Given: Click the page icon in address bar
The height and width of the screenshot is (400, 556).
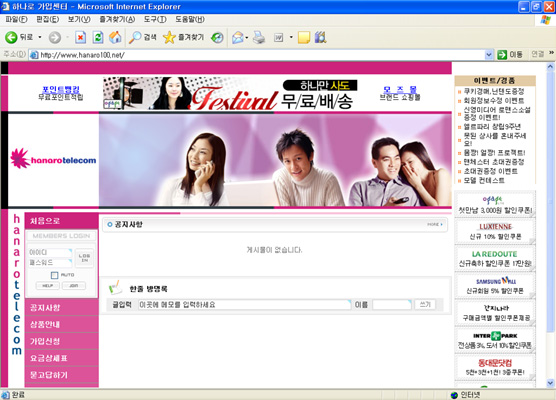Looking at the screenshot, I should (x=34, y=55).
